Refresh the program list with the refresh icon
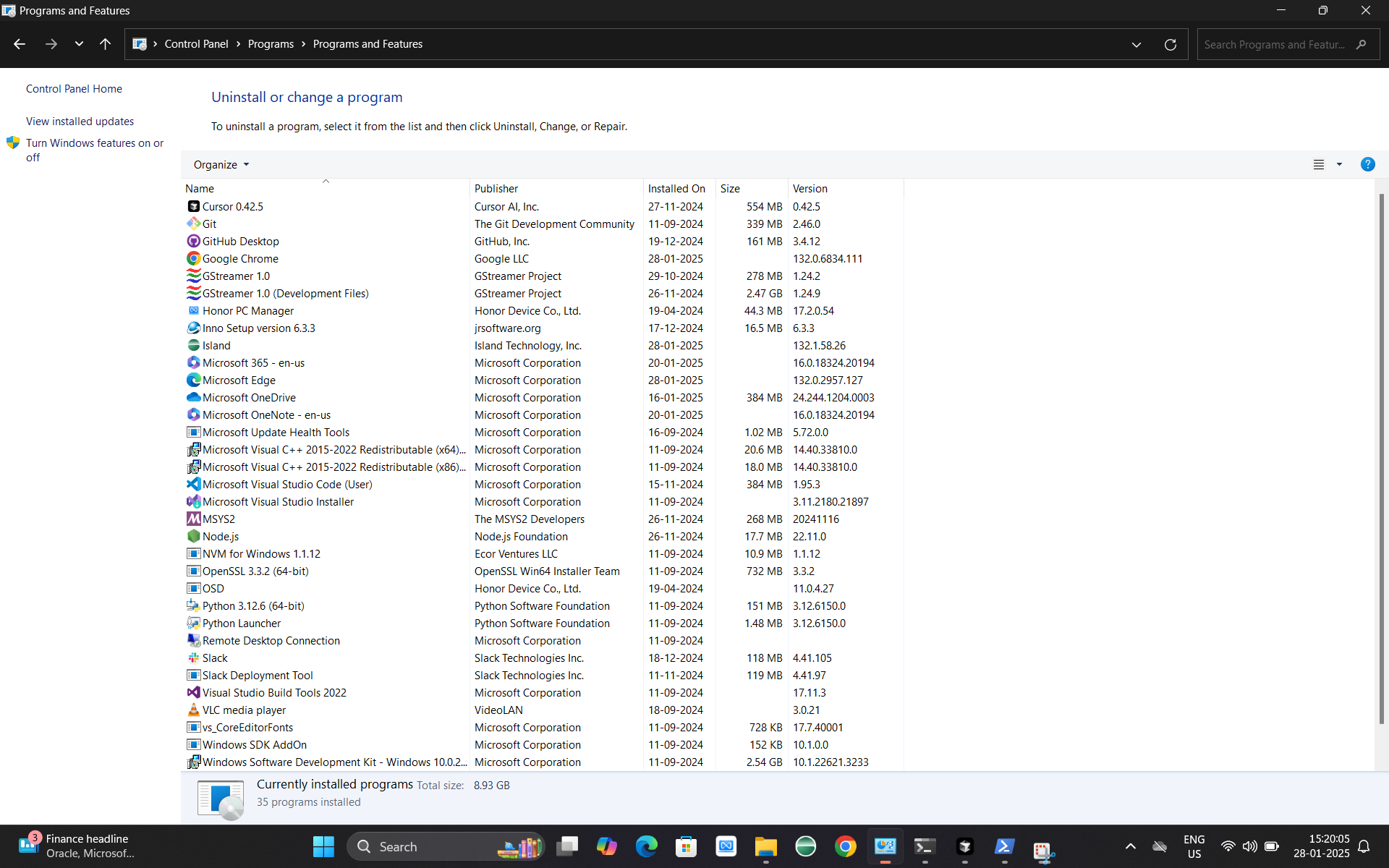Screen dimensions: 1389x868 point(1170,44)
